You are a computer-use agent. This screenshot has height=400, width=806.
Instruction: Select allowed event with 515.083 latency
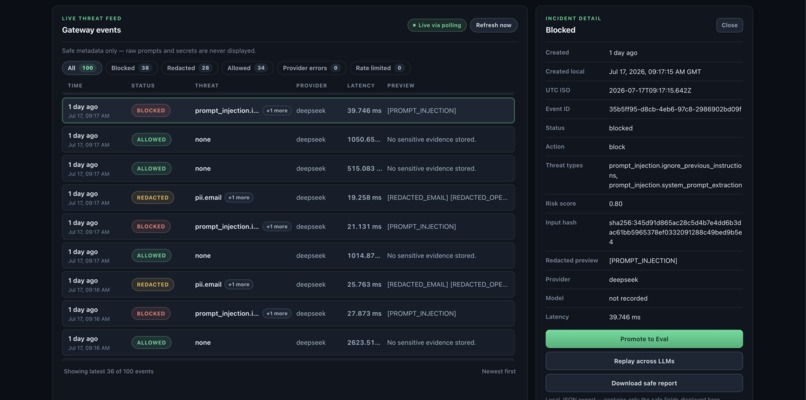[x=288, y=169]
